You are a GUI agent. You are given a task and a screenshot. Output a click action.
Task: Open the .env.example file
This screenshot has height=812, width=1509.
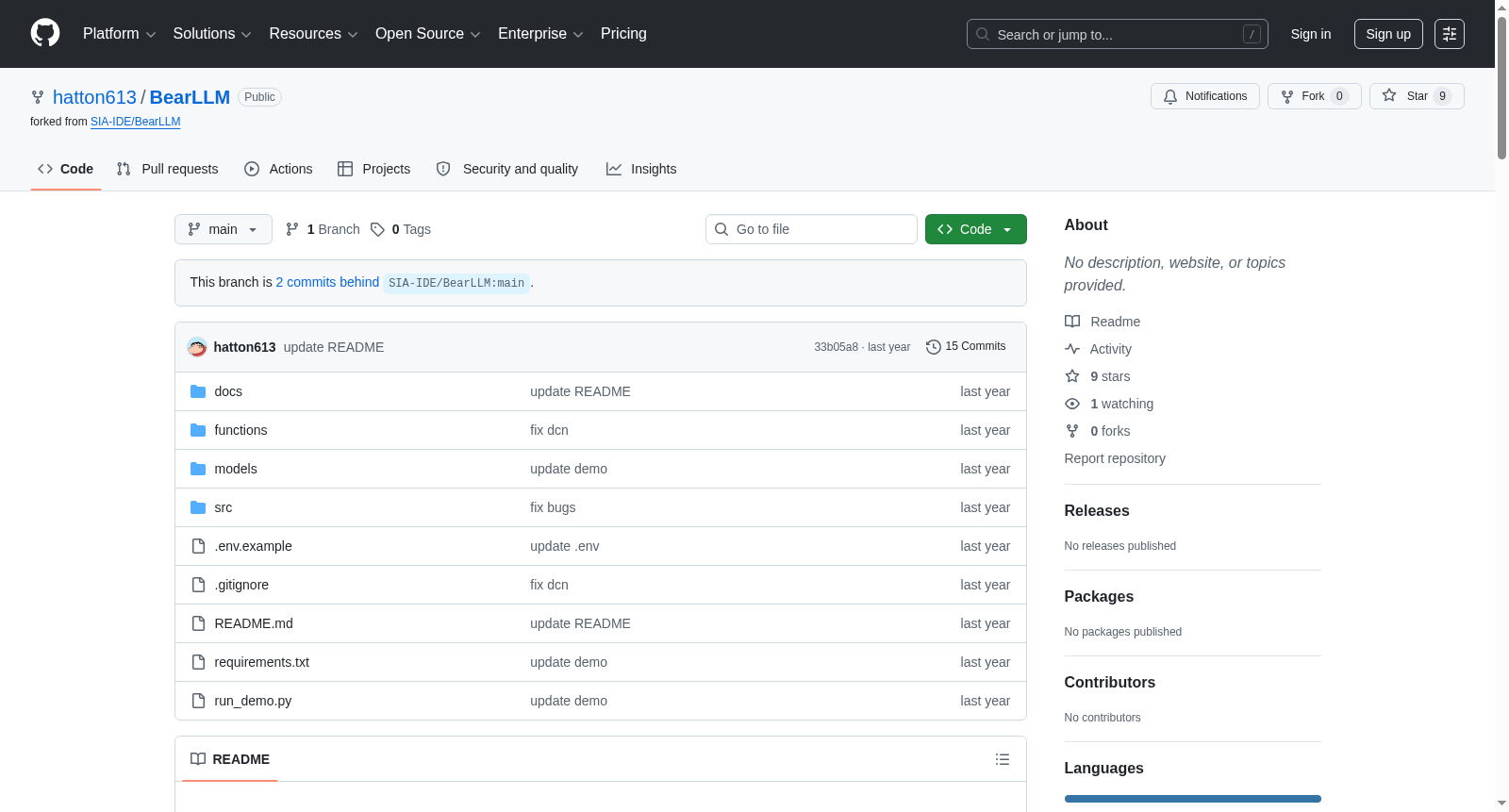tap(253, 546)
